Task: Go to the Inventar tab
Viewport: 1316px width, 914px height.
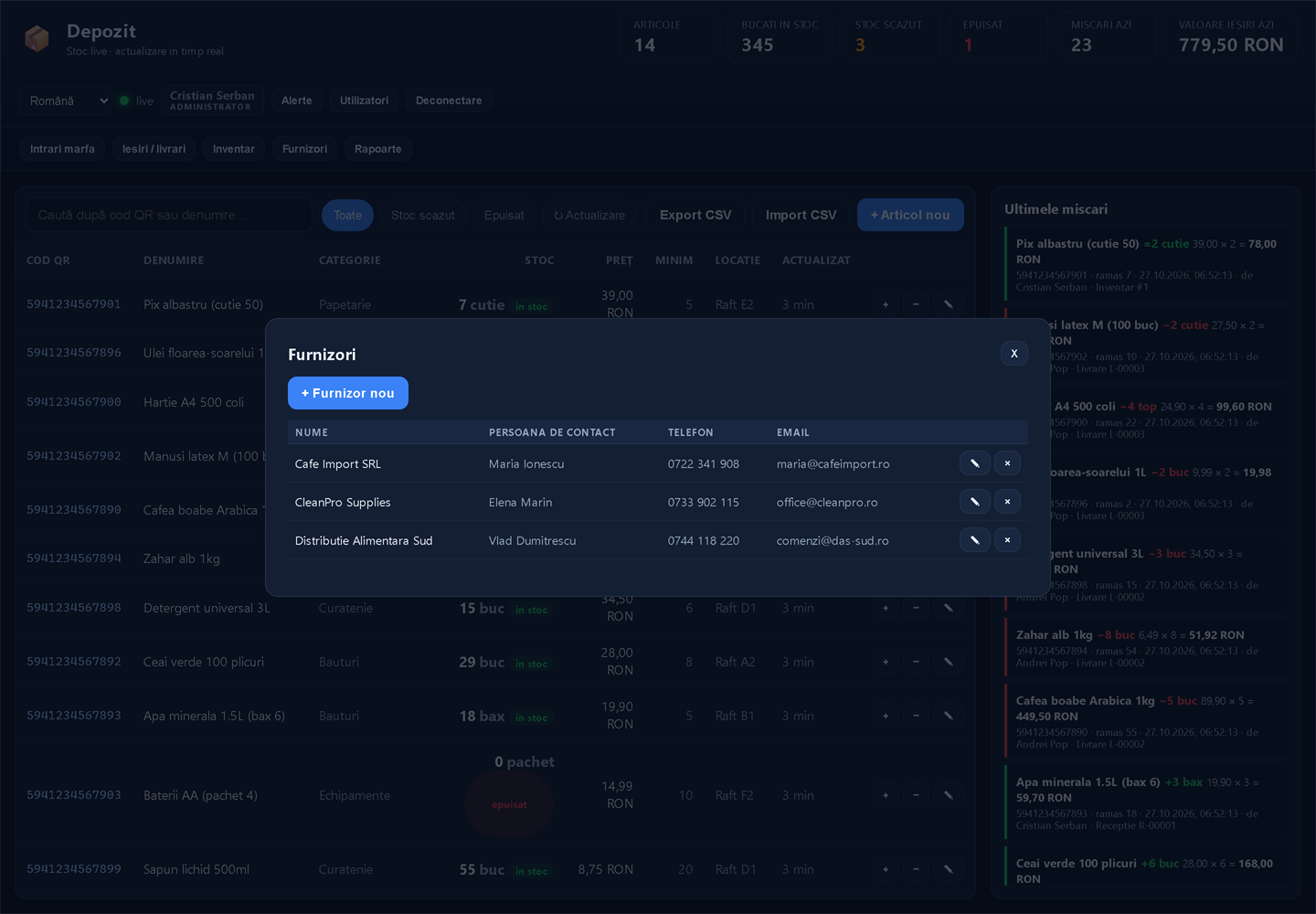Action: (x=234, y=149)
